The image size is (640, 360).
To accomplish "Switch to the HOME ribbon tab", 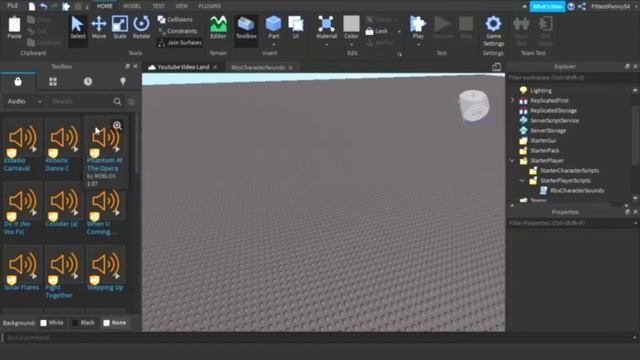I will coord(104,6).
